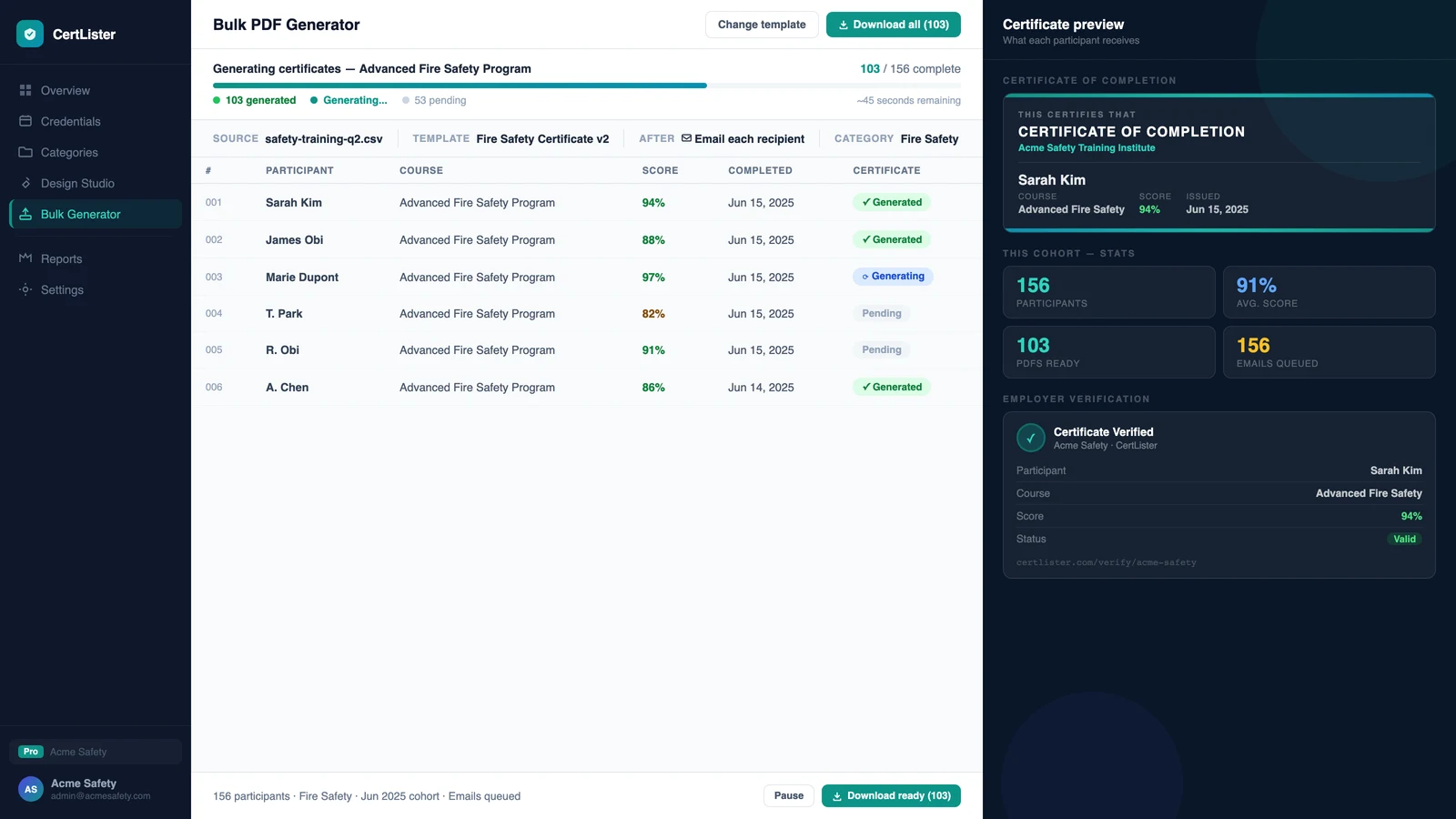1456x819 pixels.
Task: Open Categories via the folder icon
Action: coord(25,152)
